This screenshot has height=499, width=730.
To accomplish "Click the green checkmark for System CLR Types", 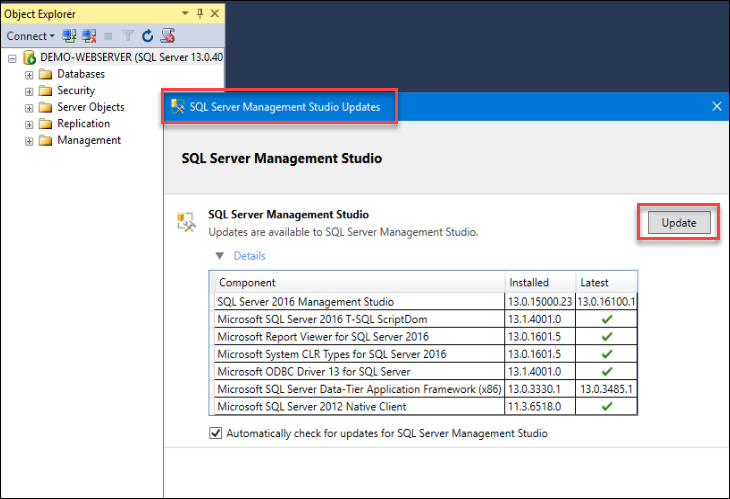I will coord(607,354).
